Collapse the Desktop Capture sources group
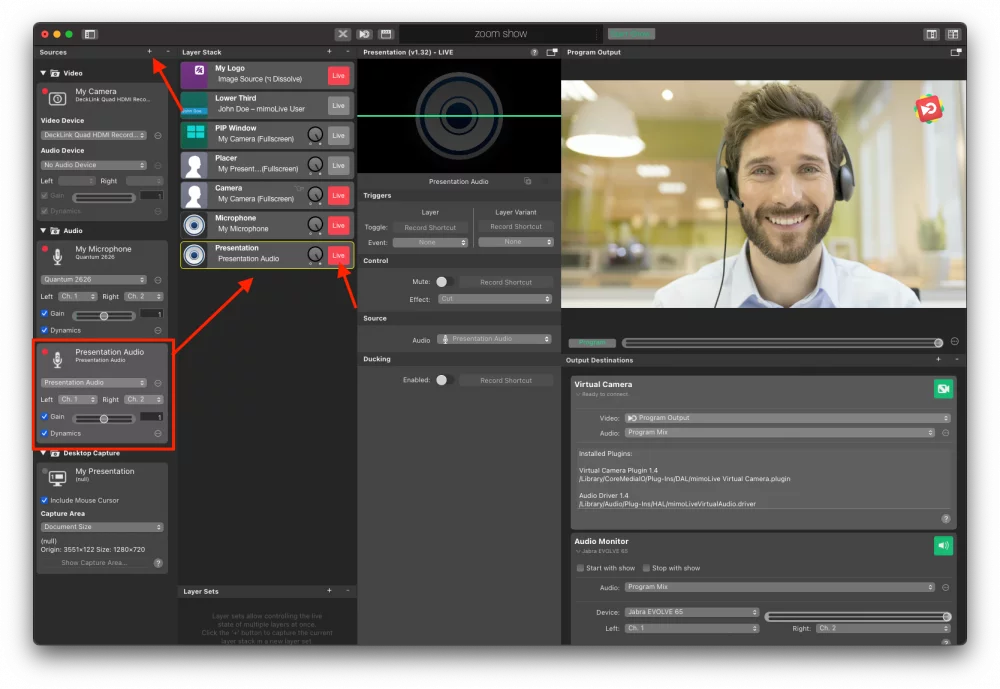 [43, 453]
